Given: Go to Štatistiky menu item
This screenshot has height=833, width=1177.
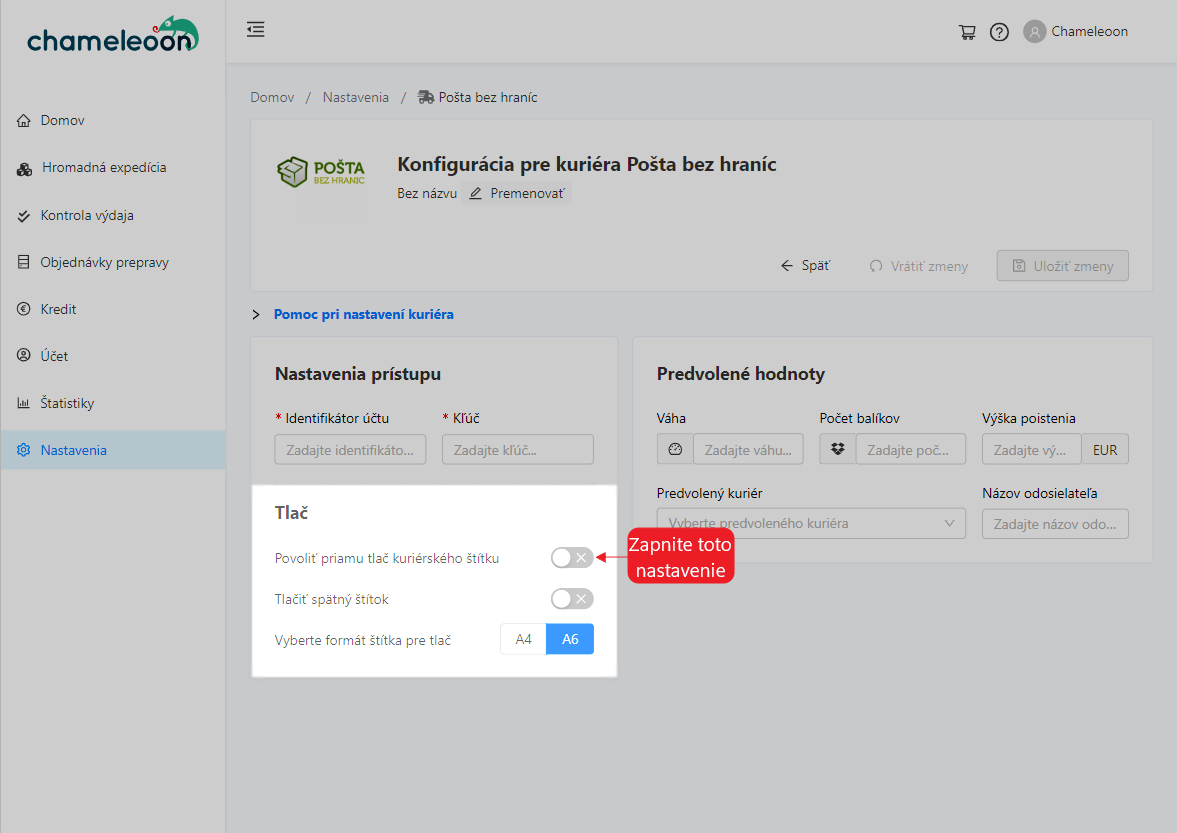Looking at the screenshot, I should [67, 403].
